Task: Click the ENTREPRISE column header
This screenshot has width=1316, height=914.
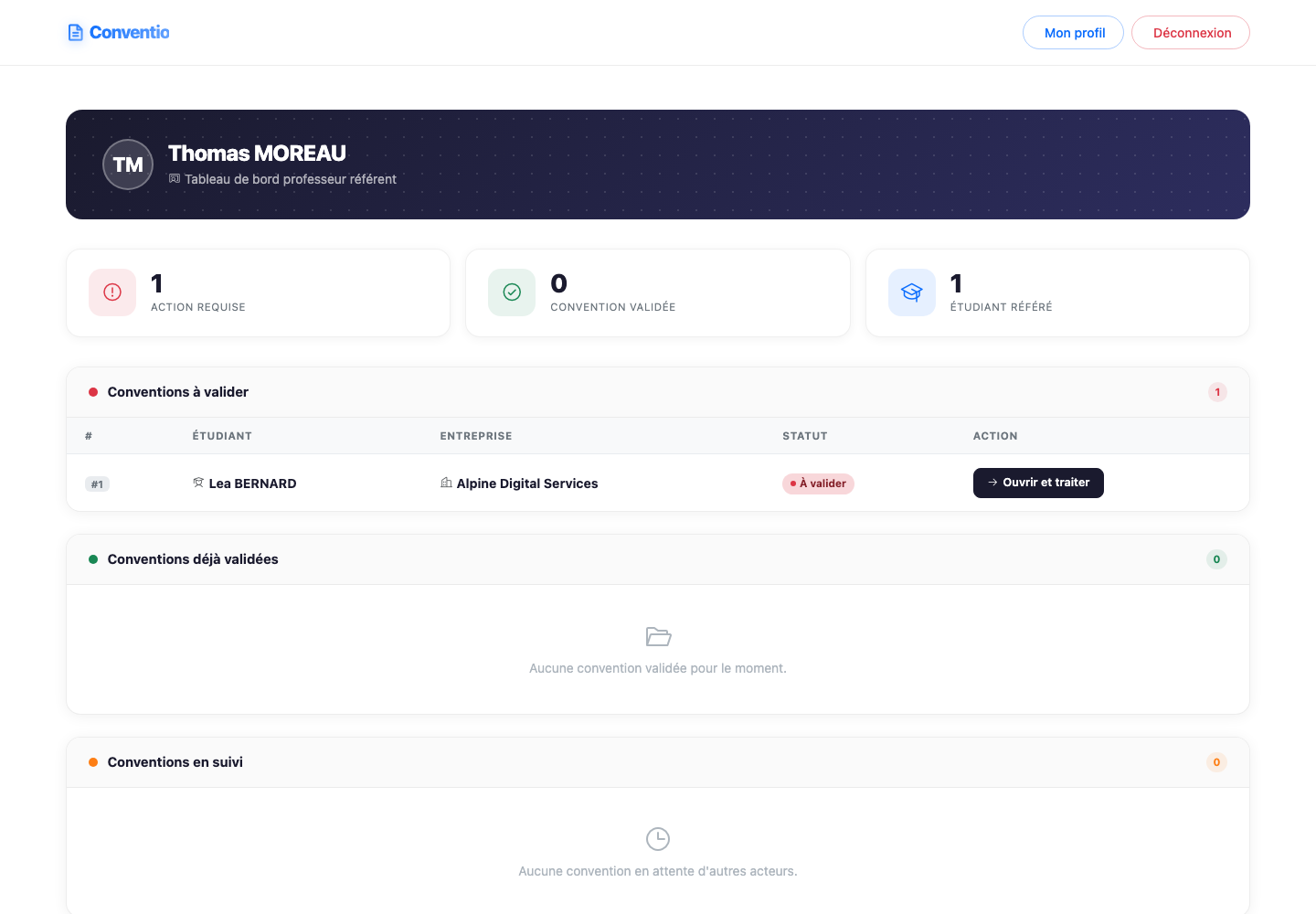Action: tap(476, 436)
